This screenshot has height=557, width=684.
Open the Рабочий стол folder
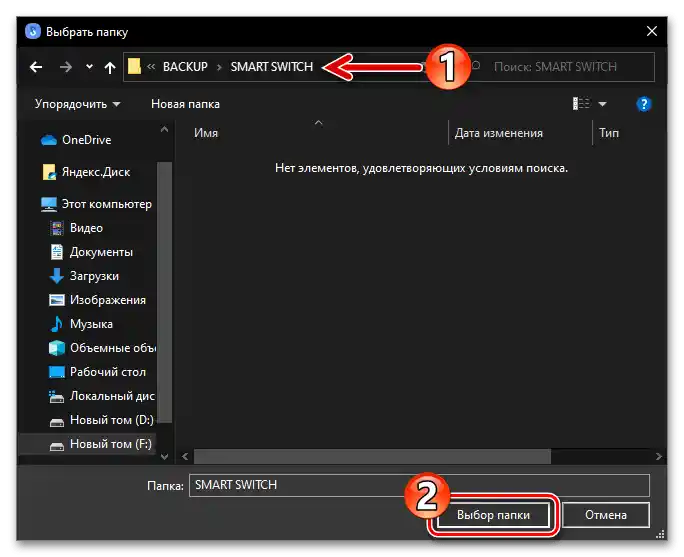[x=108, y=372]
